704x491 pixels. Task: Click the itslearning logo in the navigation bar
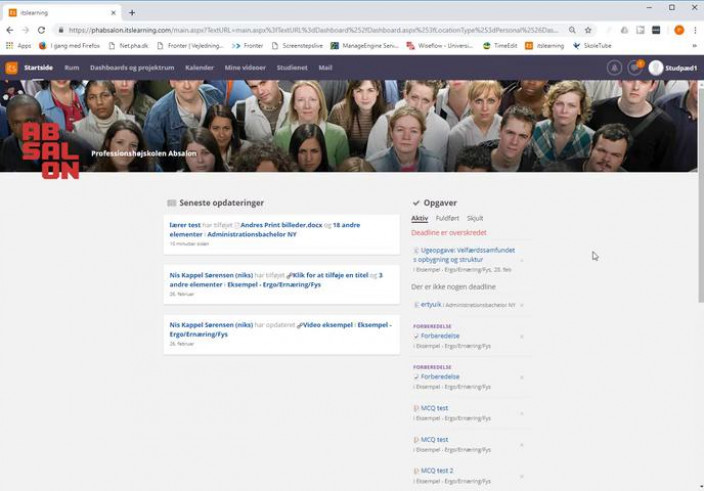click(x=11, y=67)
